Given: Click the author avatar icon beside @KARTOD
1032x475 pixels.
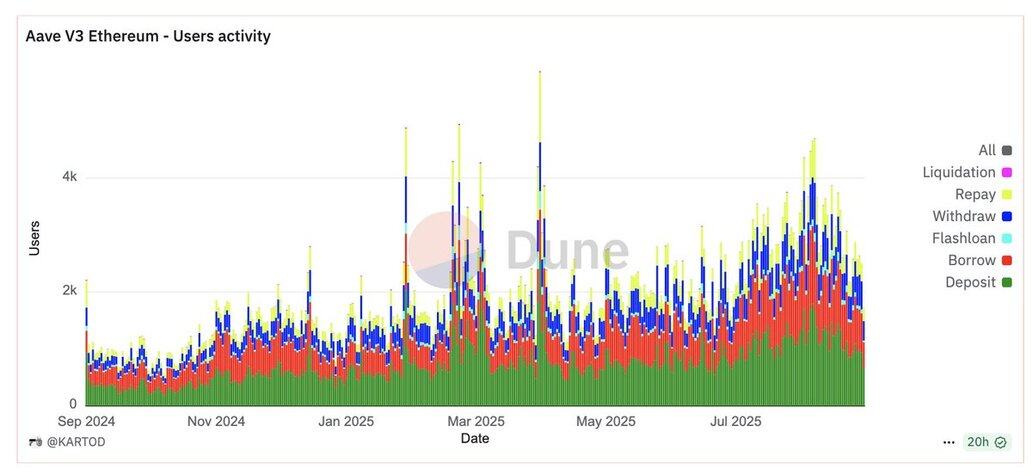Looking at the screenshot, I should click(x=36, y=442).
